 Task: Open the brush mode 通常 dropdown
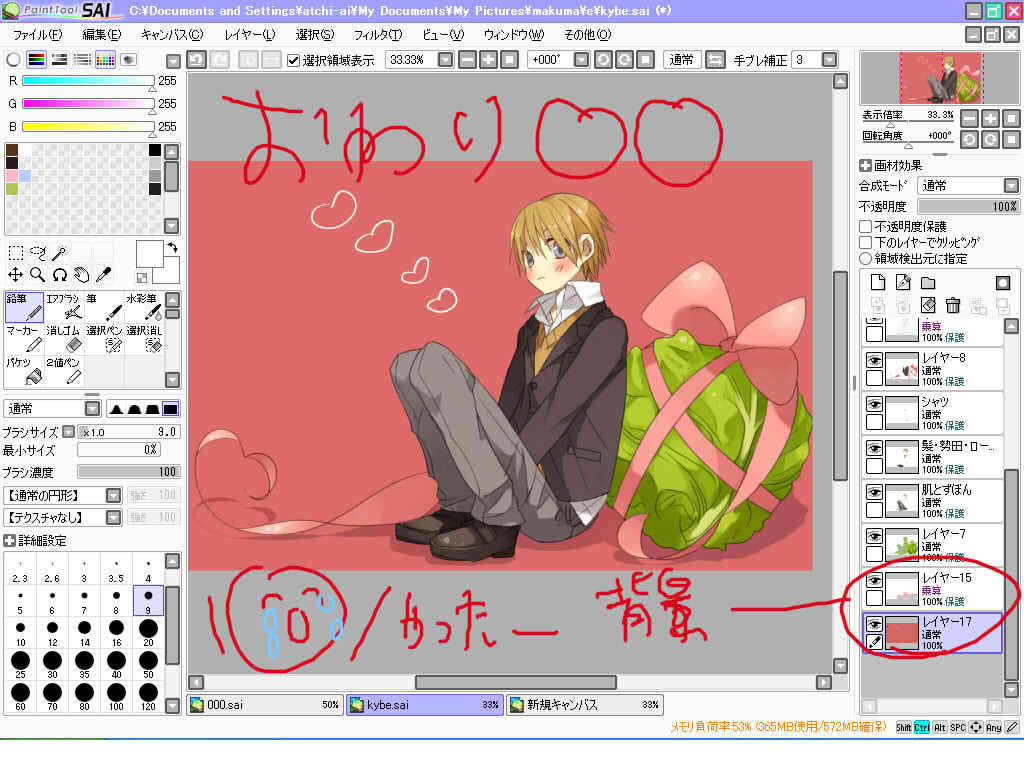point(93,409)
